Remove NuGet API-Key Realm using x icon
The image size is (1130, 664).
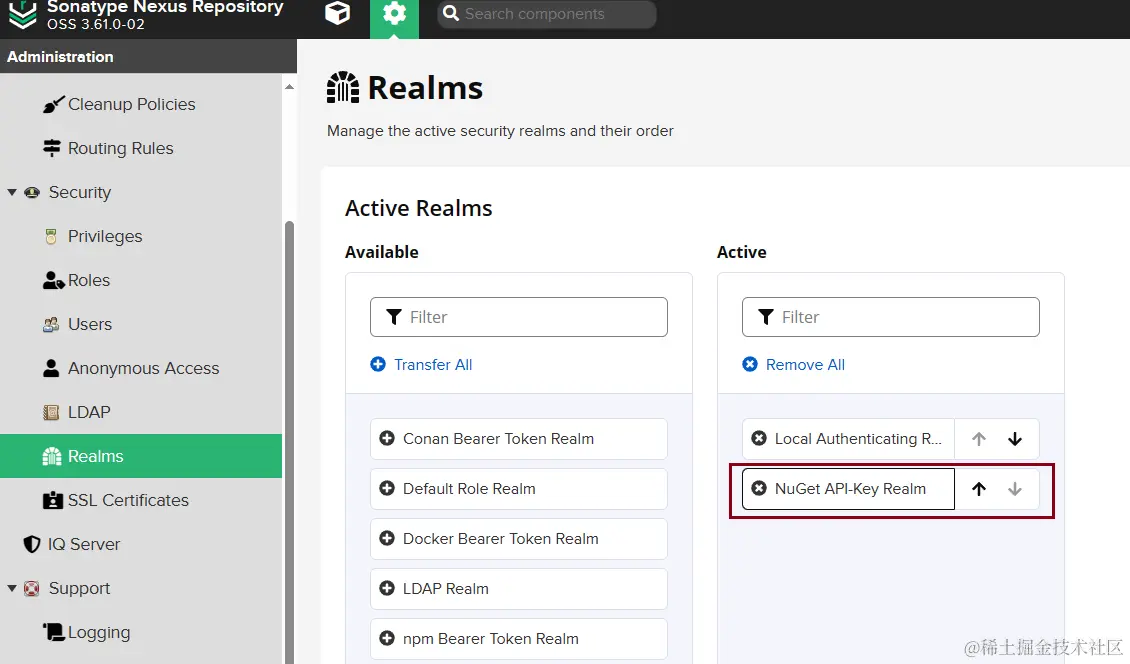(x=759, y=488)
